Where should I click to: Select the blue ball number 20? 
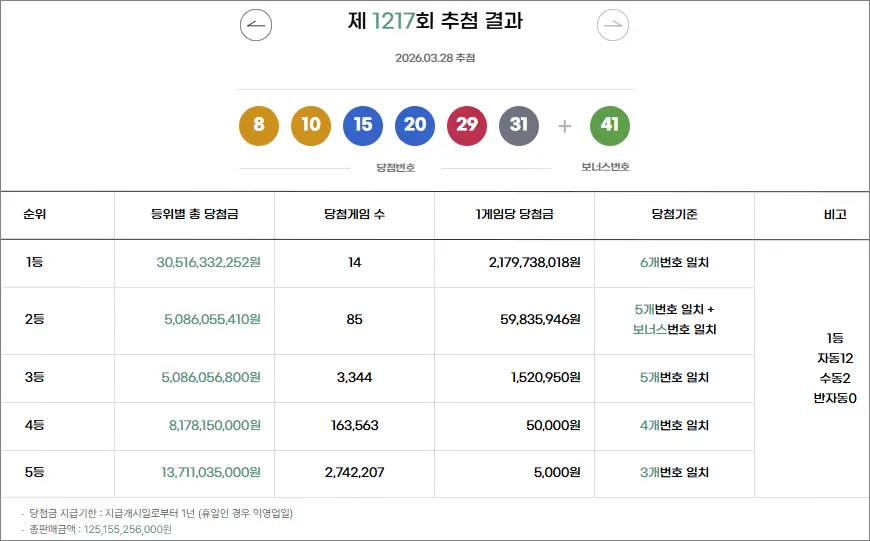click(x=415, y=125)
